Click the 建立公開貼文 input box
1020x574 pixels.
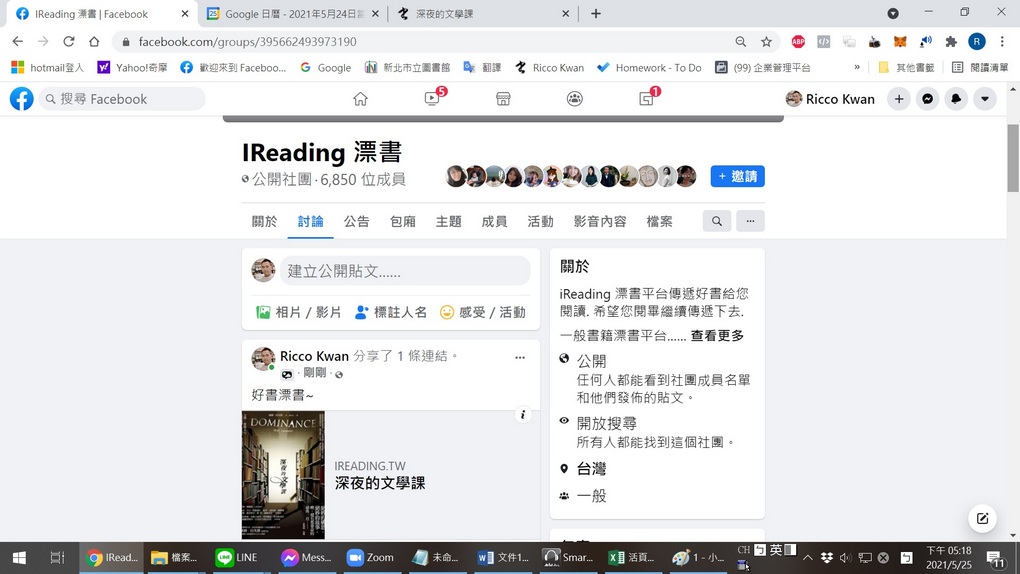(405, 271)
